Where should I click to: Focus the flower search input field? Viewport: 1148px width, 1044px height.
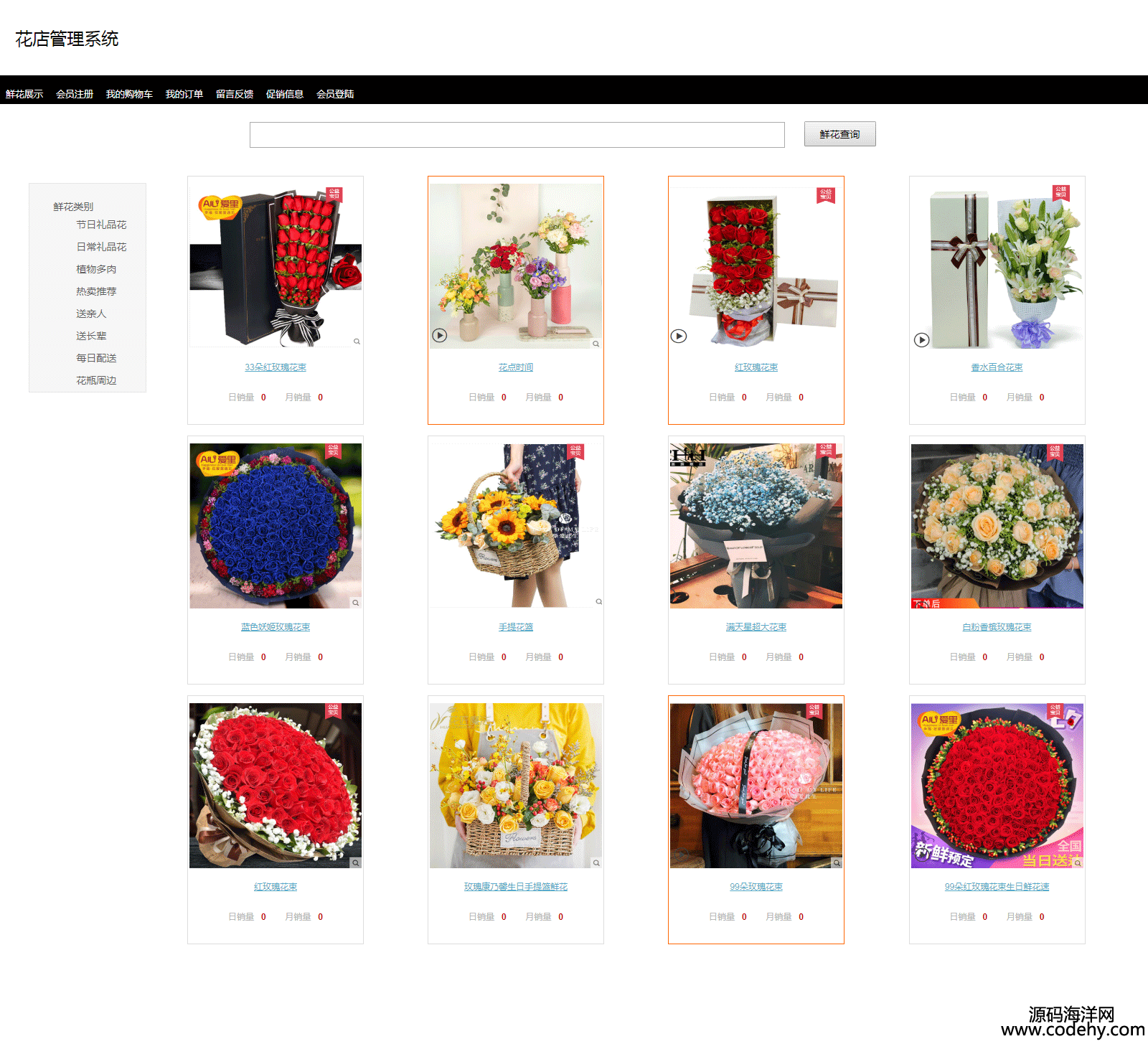tap(517, 135)
